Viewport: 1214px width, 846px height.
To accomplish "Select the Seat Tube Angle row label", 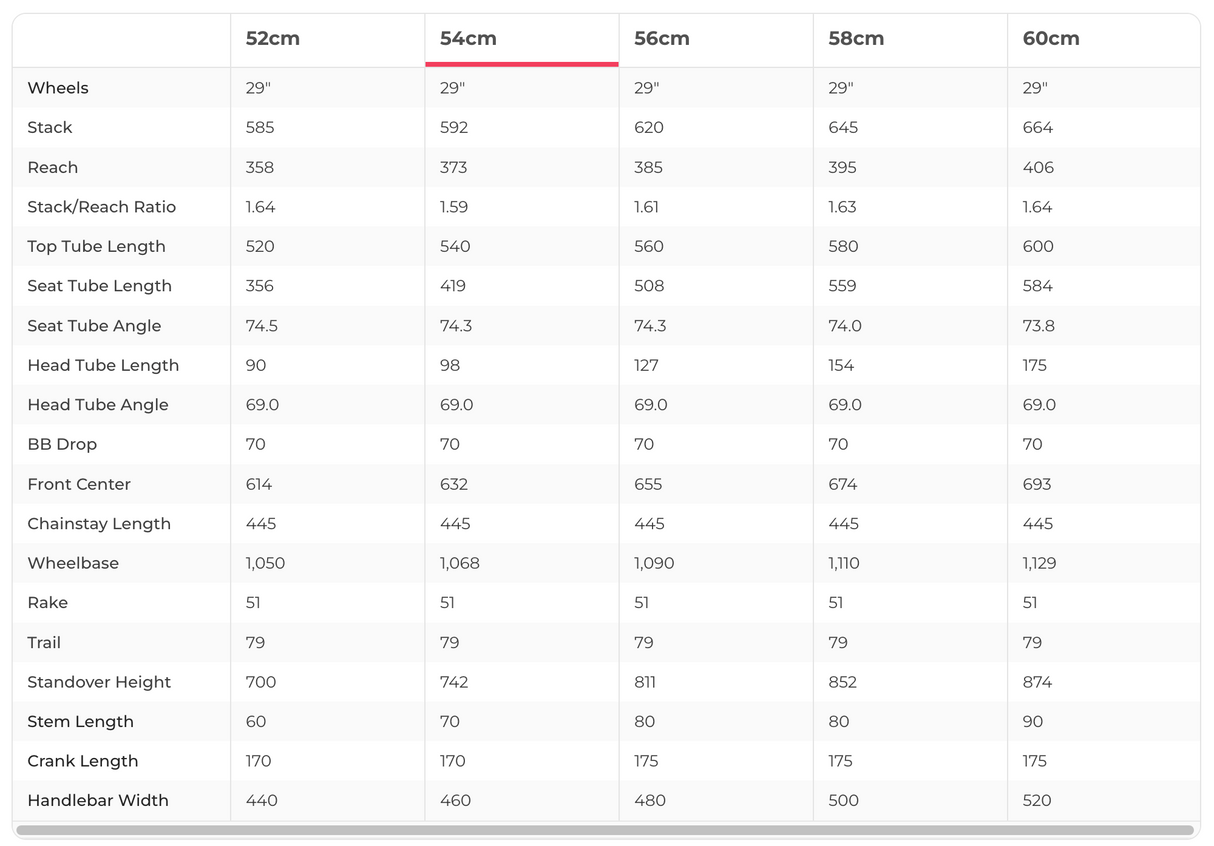I will click(x=94, y=326).
